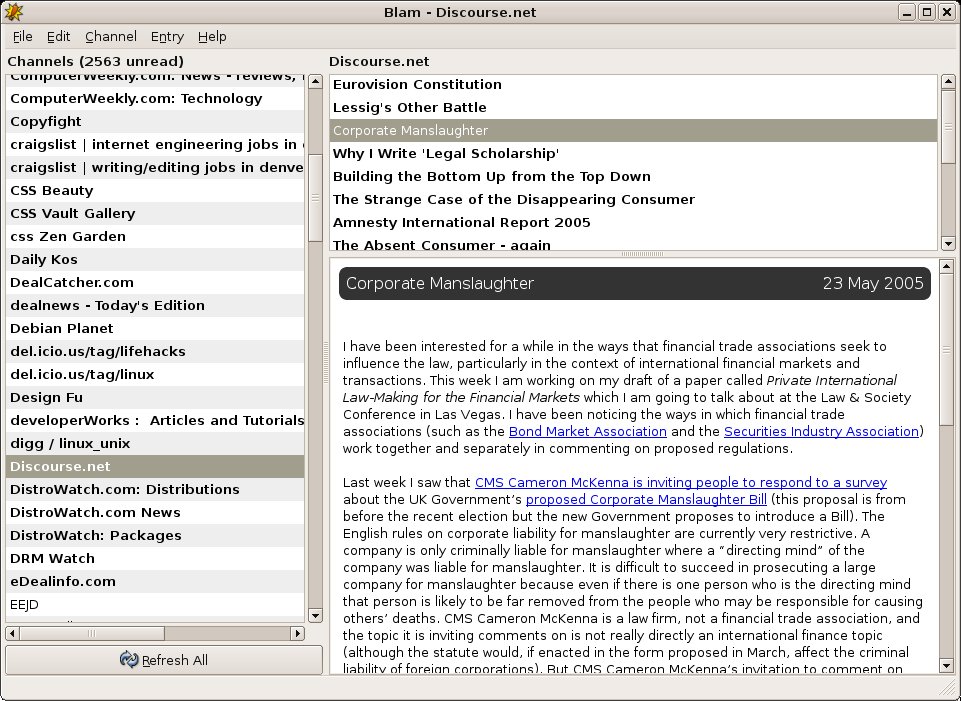Maximize the Blam window
This screenshot has width=961, height=701.
927,12
